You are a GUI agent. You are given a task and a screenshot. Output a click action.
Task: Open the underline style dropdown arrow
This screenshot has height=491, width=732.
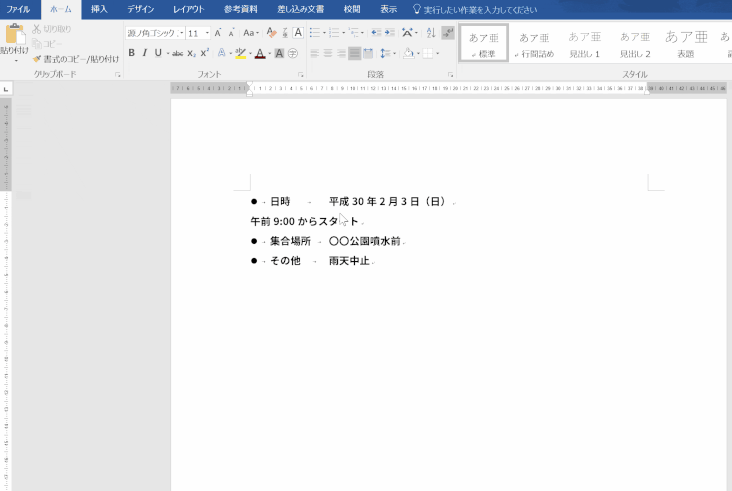tap(168, 53)
